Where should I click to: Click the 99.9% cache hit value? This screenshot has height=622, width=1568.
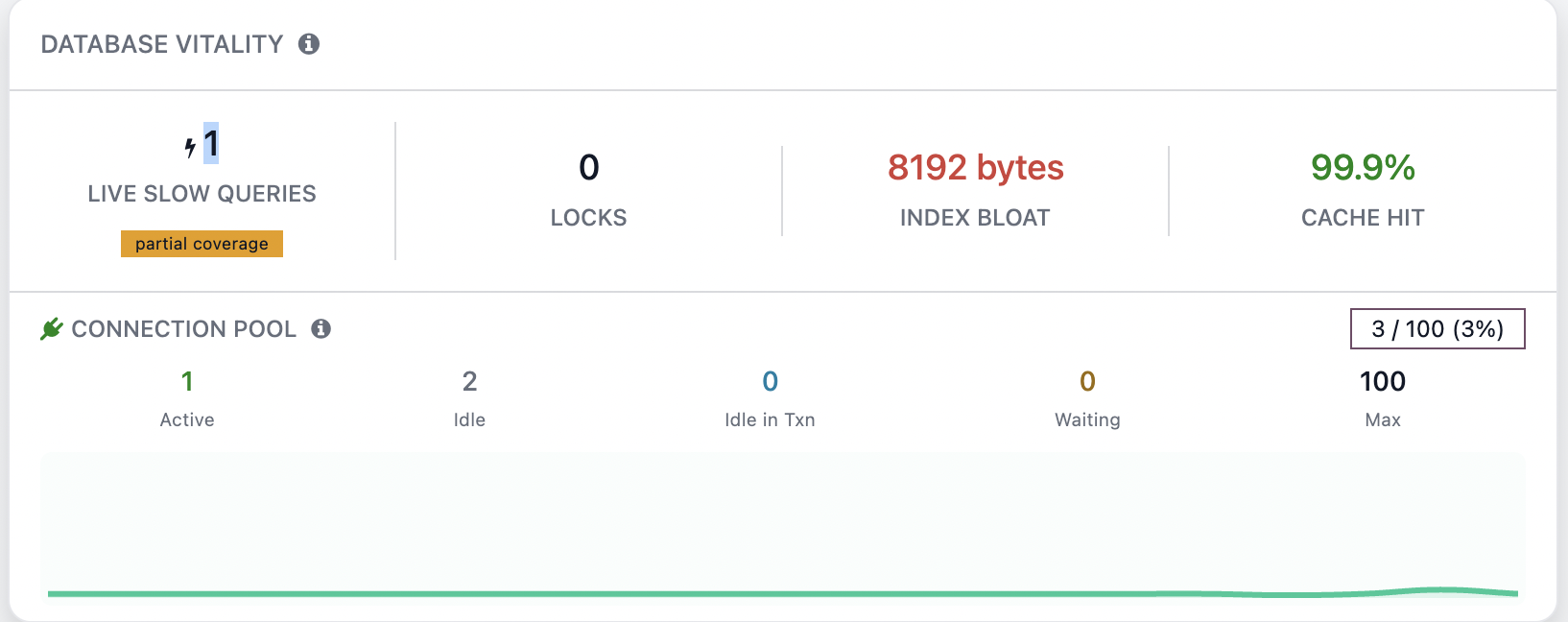click(1363, 168)
